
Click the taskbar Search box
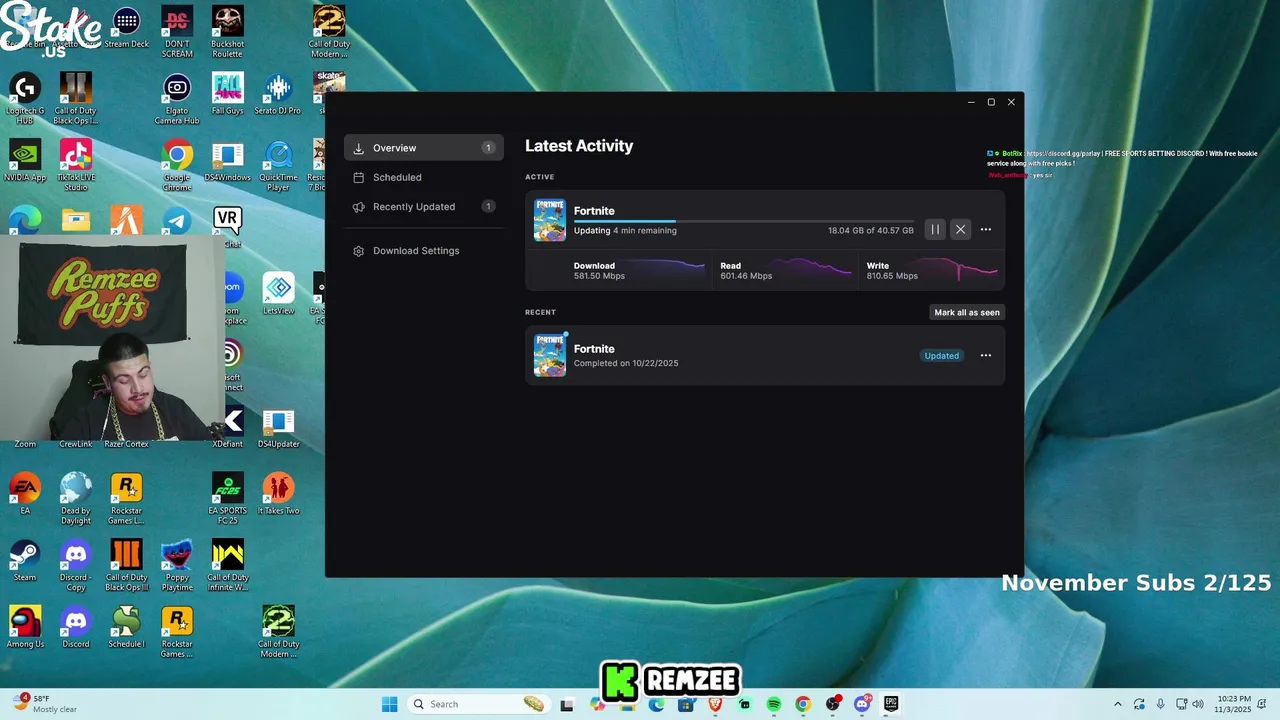tap(478, 704)
